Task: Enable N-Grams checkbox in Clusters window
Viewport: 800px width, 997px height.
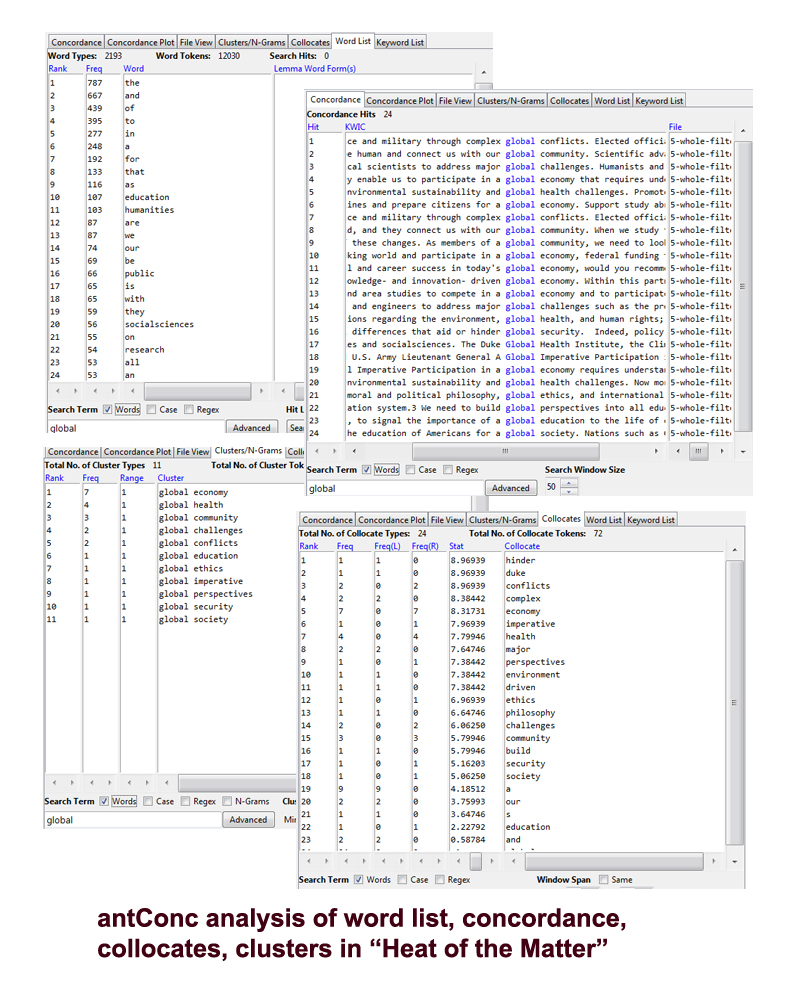Action: point(227,801)
